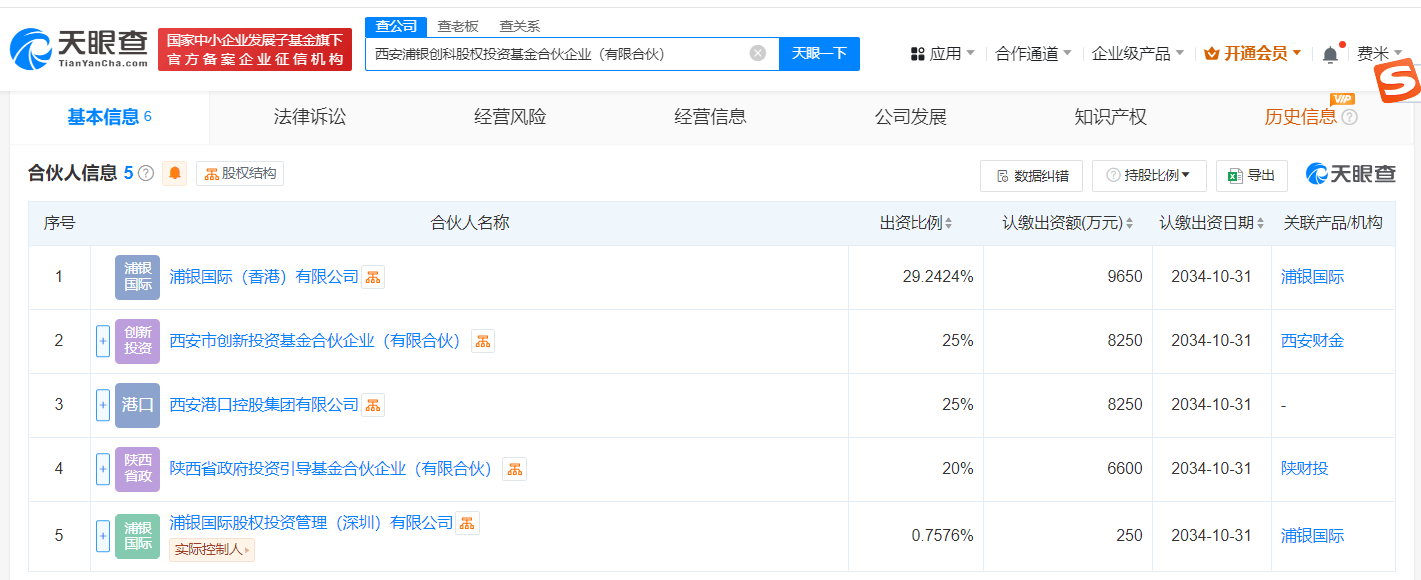Image resolution: width=1421 pixels, height=580 pixels.
Task: Sort by 认缴出资额 column header
Action: [1068, 223]
